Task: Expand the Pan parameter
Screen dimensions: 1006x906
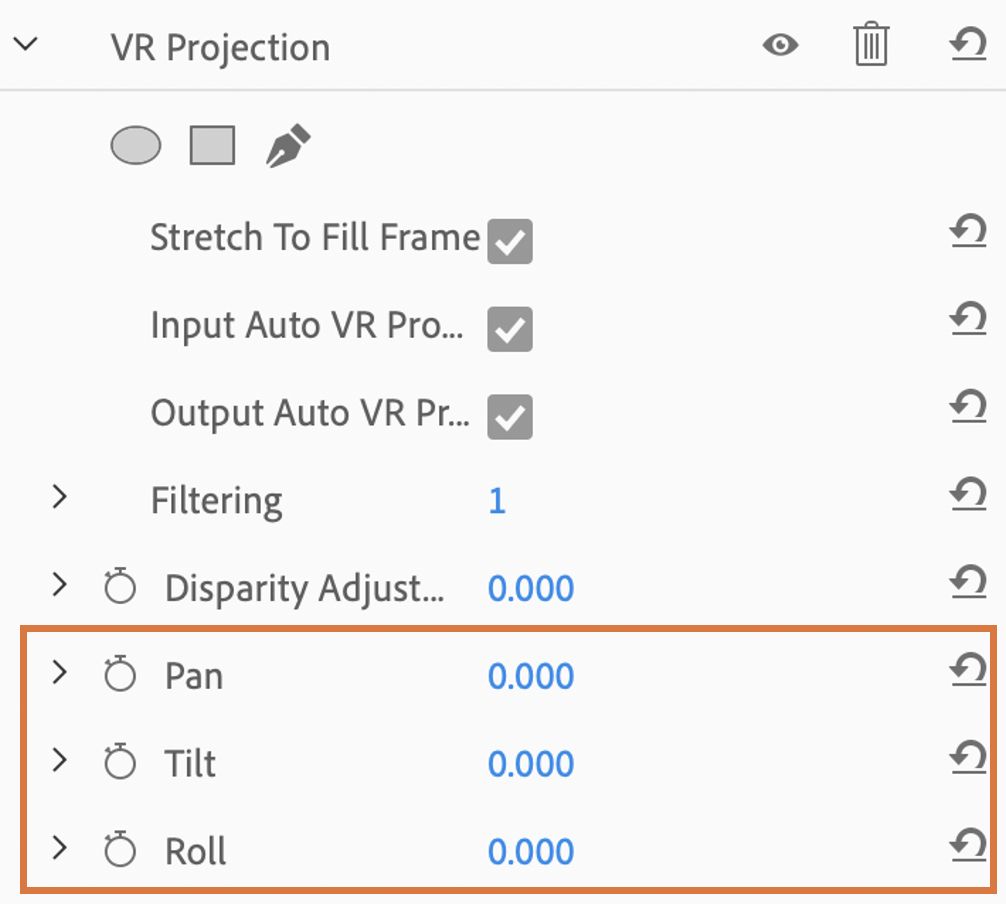Action: [60, 673]
